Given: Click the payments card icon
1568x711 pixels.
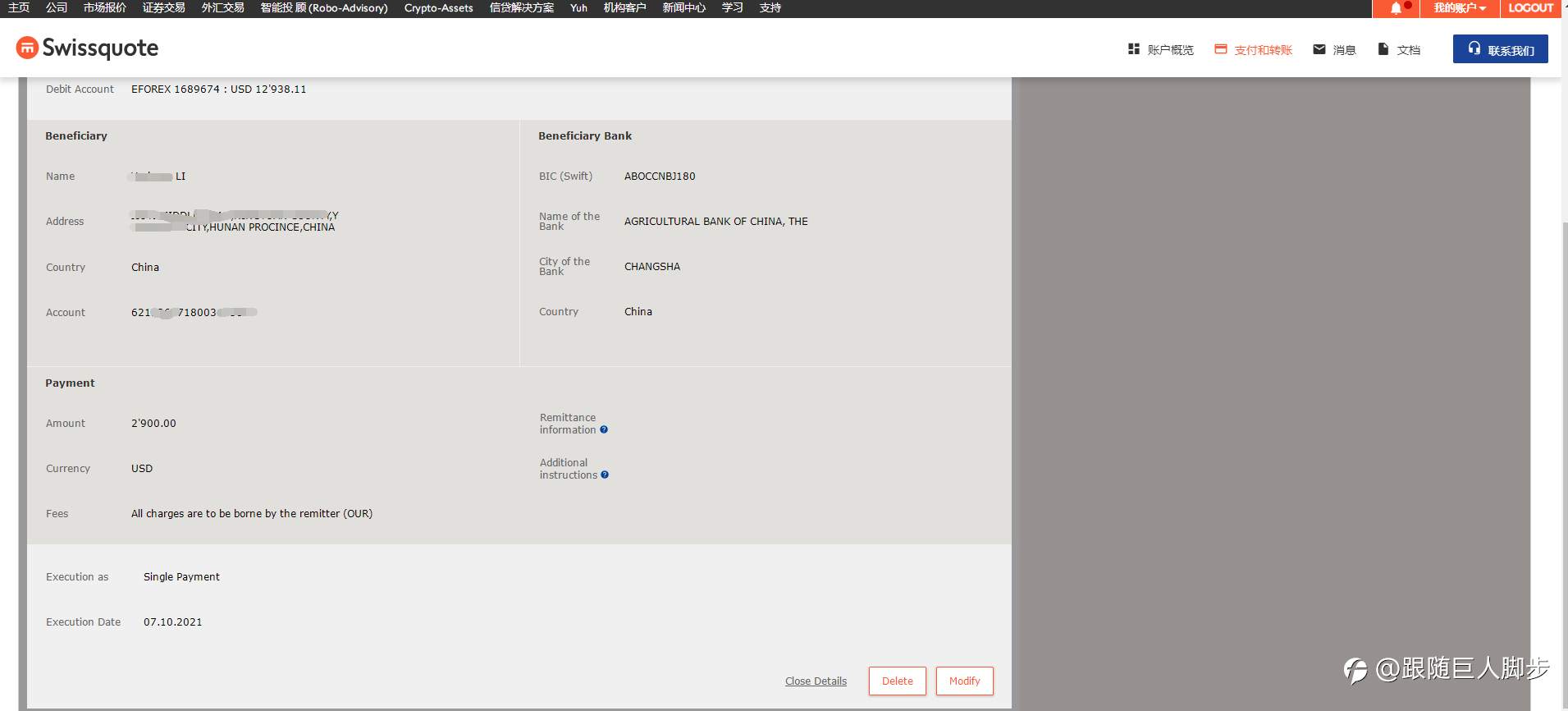Looking at the screenshot, I should coord(1221,49).
